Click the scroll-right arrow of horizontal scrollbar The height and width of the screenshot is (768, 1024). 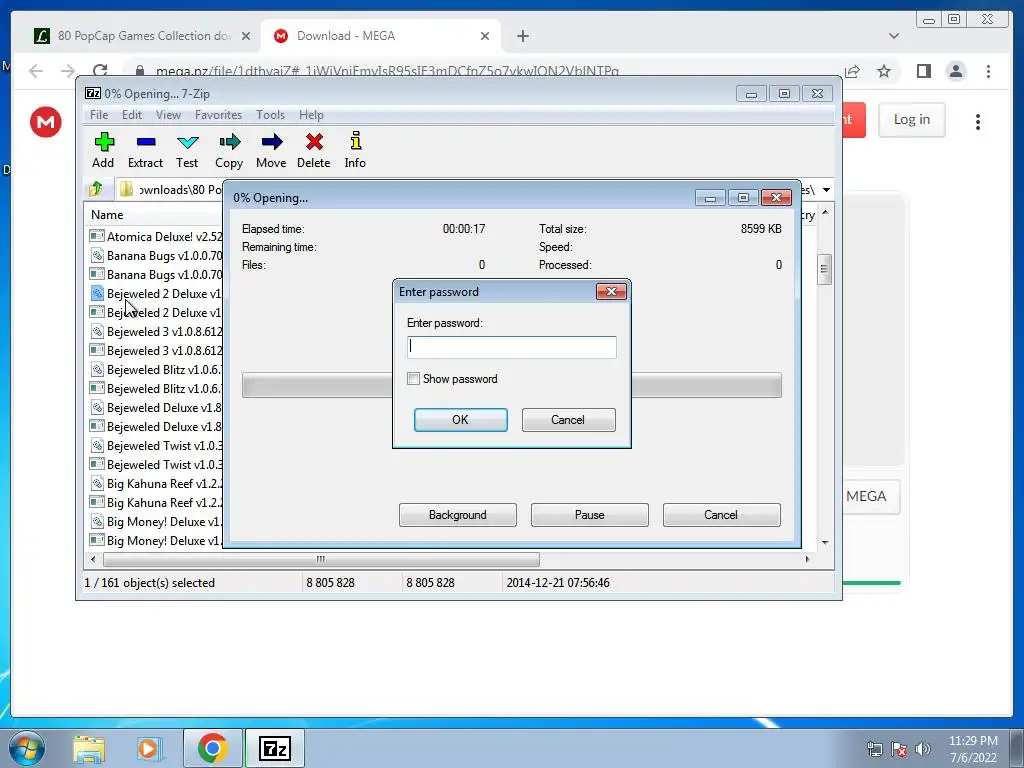pyautogui.click(x=807, y=559)
